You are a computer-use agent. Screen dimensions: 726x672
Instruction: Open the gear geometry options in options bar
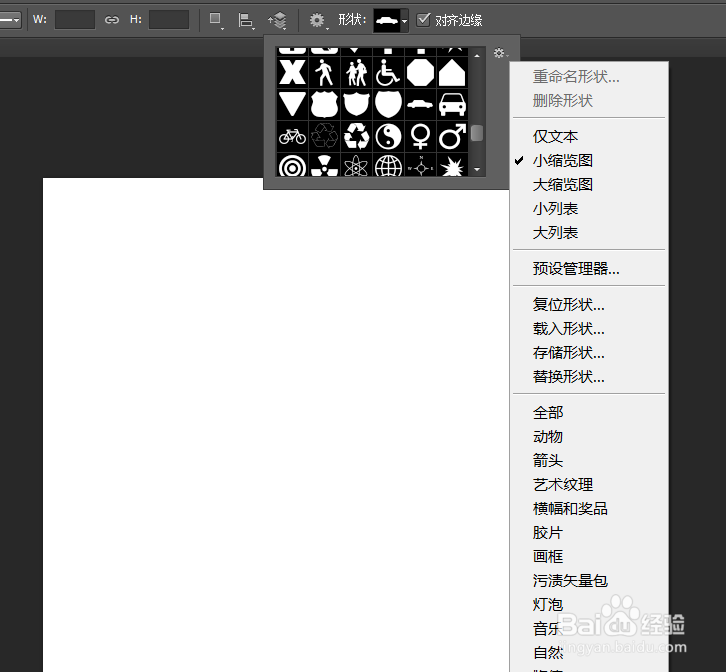pyautogui.click(x=318, y=20)
